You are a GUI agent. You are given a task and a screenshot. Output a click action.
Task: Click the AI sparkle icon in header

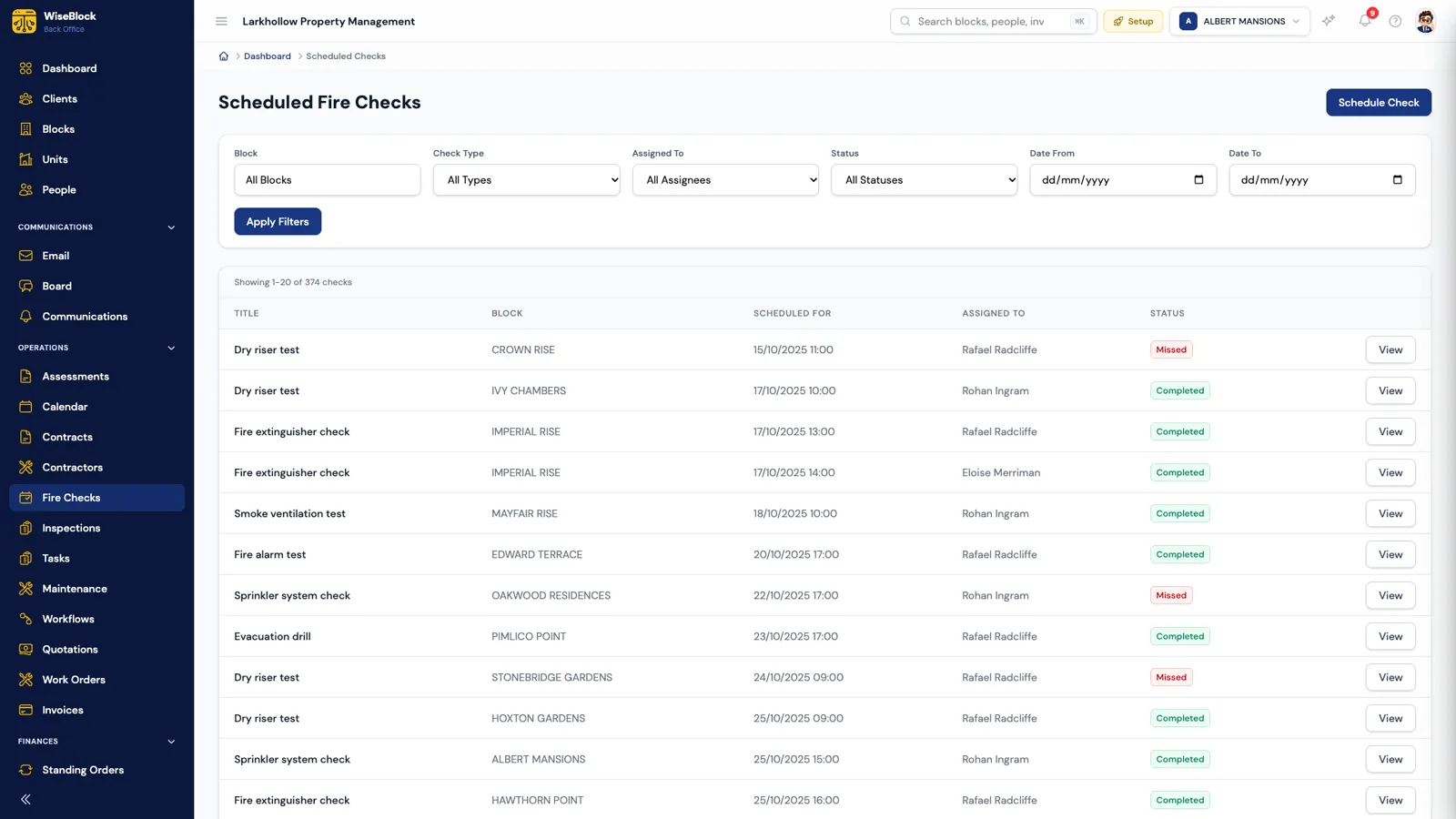(x=1329, y=21)
